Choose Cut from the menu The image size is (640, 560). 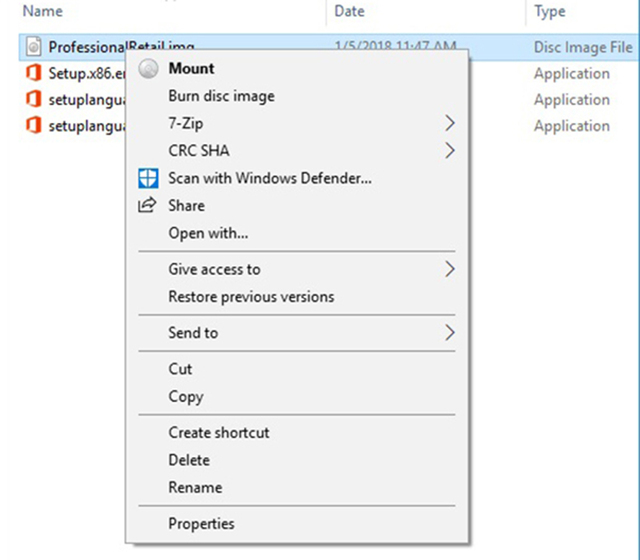tap(297, 369)
